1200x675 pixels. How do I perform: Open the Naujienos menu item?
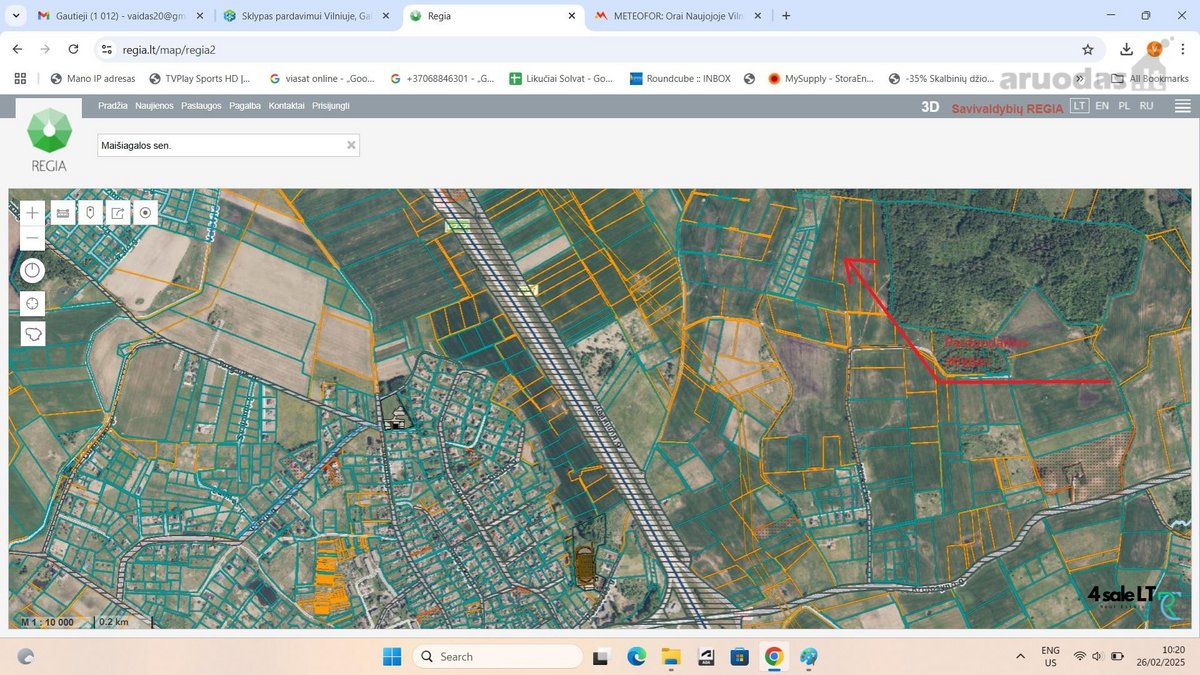coord(154,106)
